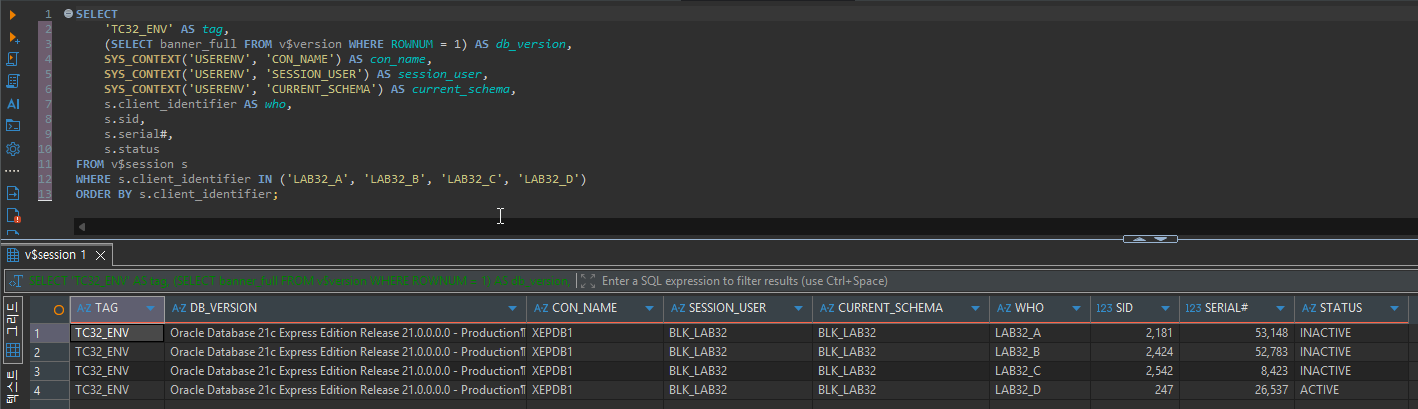Open DB_VERSION column filter dropdown arrow

pos(514,308)
